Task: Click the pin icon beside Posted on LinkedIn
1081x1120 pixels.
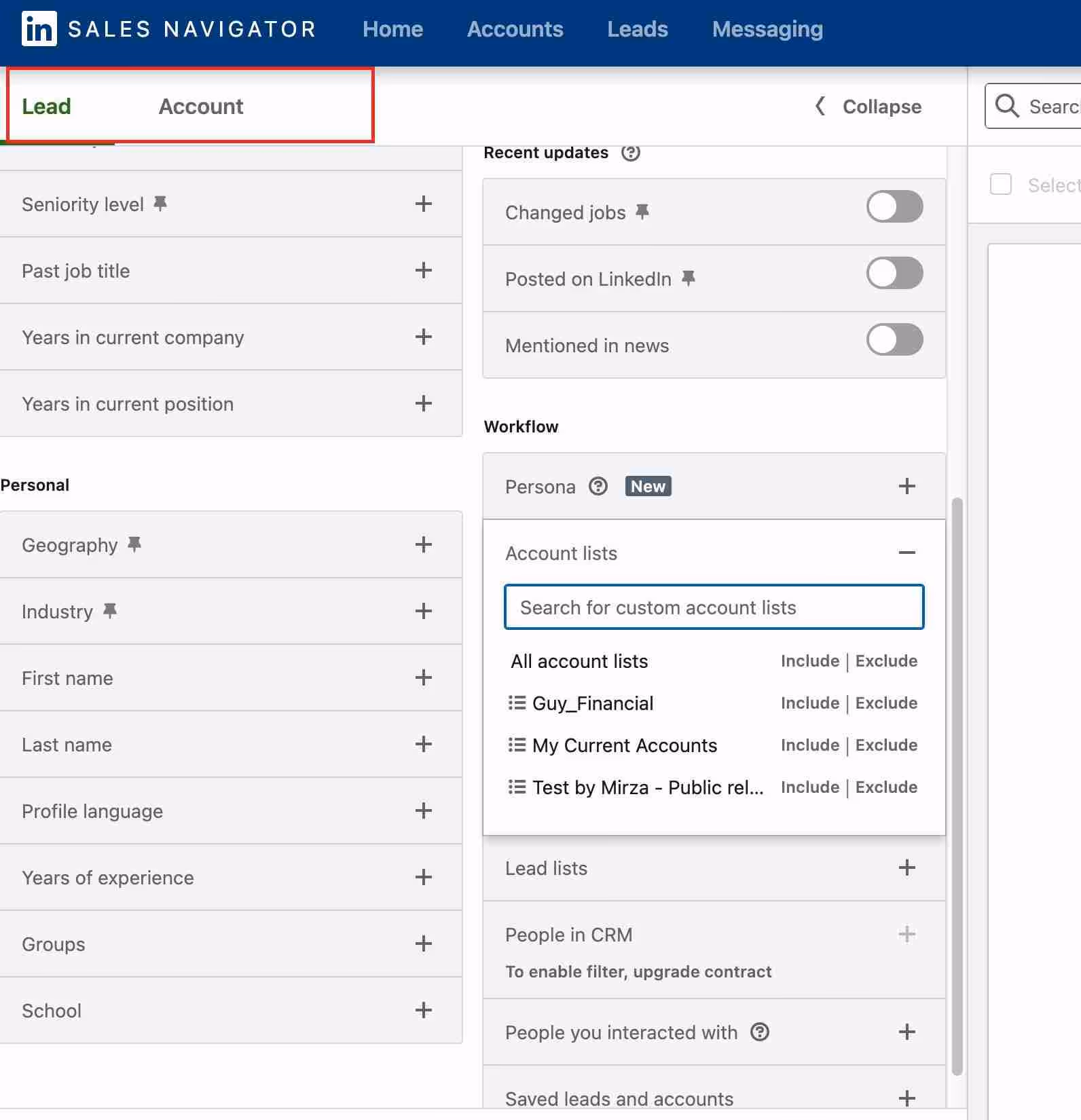Action: click(689, 278)
